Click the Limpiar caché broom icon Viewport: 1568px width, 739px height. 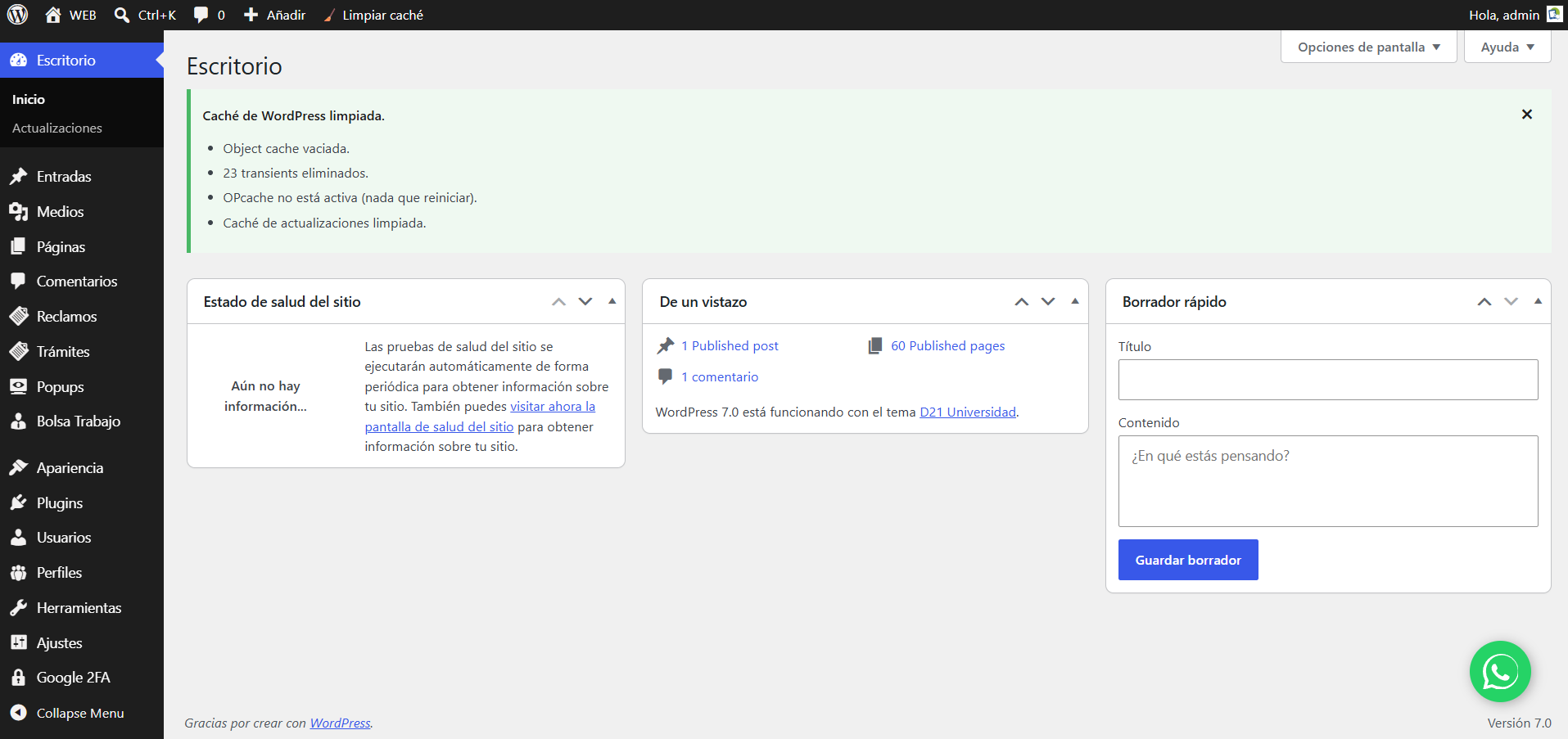pos(329,15)
